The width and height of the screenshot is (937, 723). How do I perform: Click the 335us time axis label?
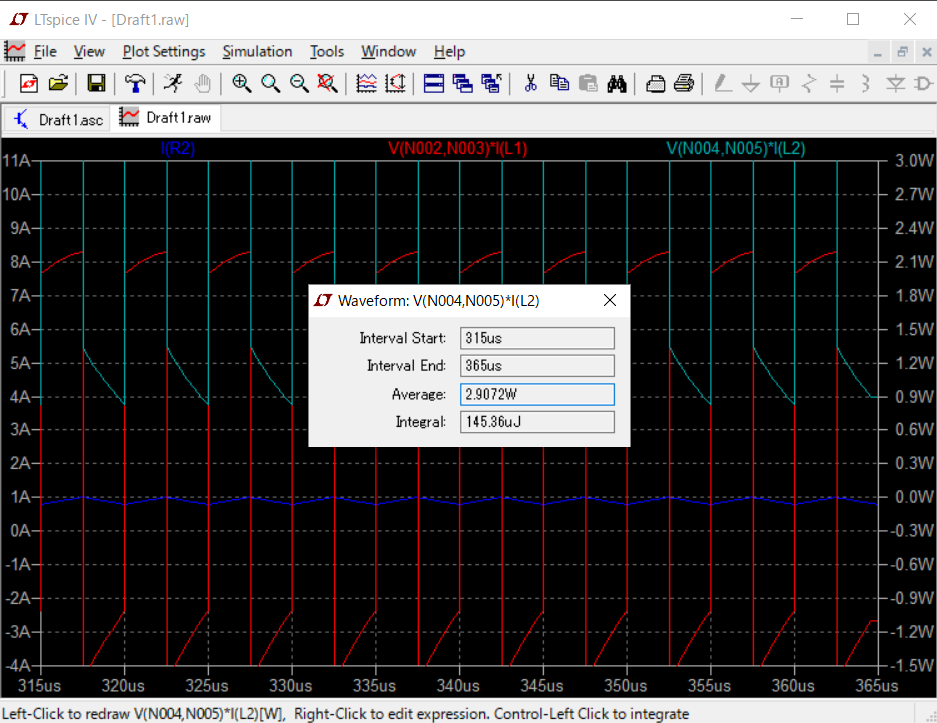[375, 685]
